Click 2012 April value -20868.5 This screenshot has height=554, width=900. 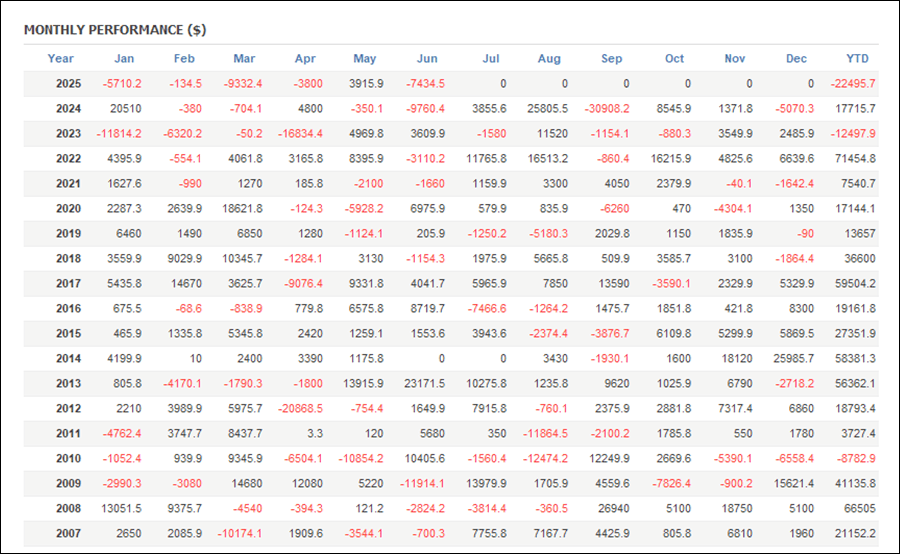(x=300, y=408)
